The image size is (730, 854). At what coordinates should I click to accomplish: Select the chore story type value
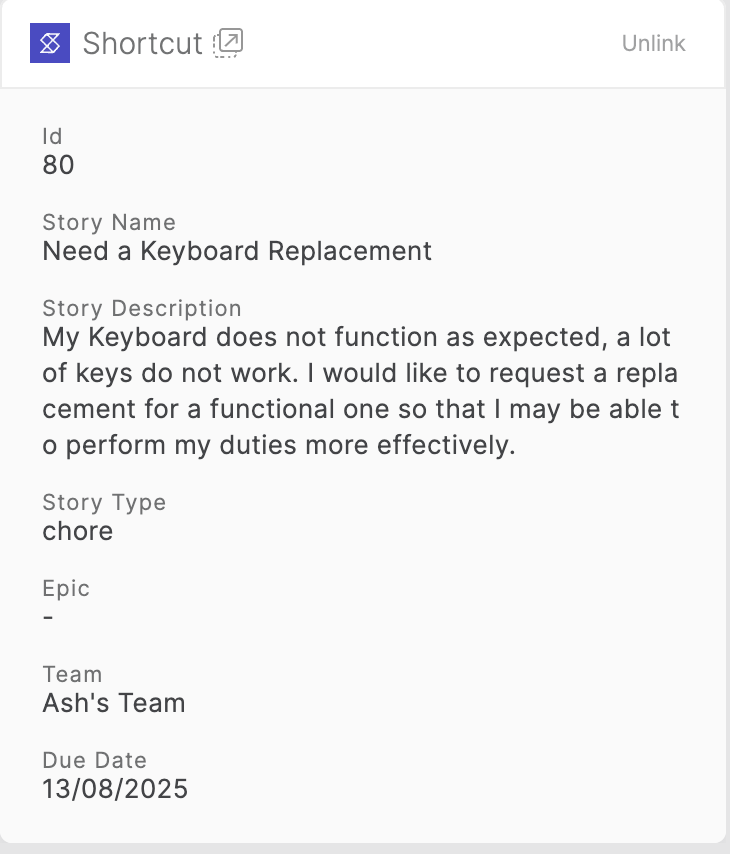click(78, 531)
